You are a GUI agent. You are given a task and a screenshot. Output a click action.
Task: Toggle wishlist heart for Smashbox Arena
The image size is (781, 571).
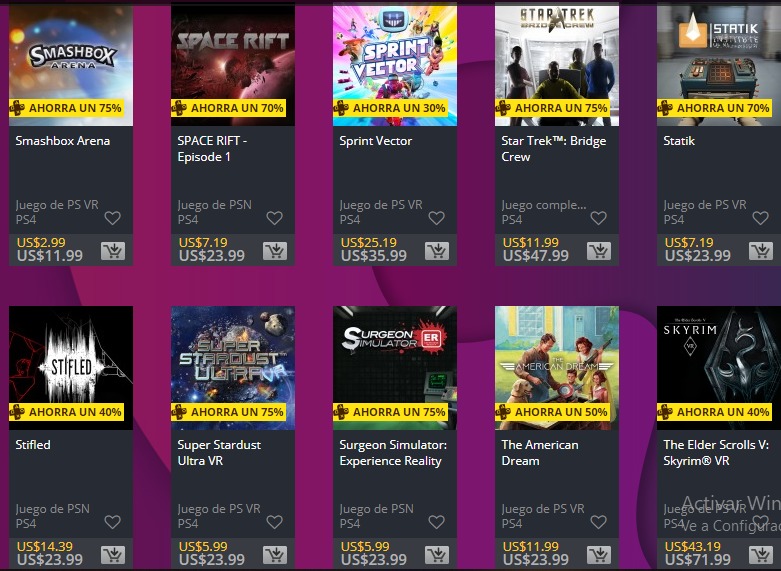pyautogui.click(x=113, y=218)
